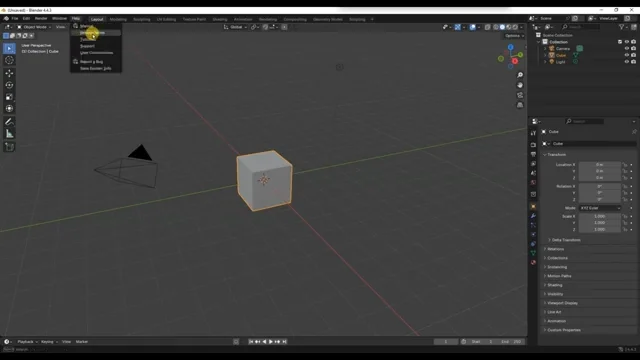Open the Render menu
Screen dimensions: 640x360
(x=41, y=18)
